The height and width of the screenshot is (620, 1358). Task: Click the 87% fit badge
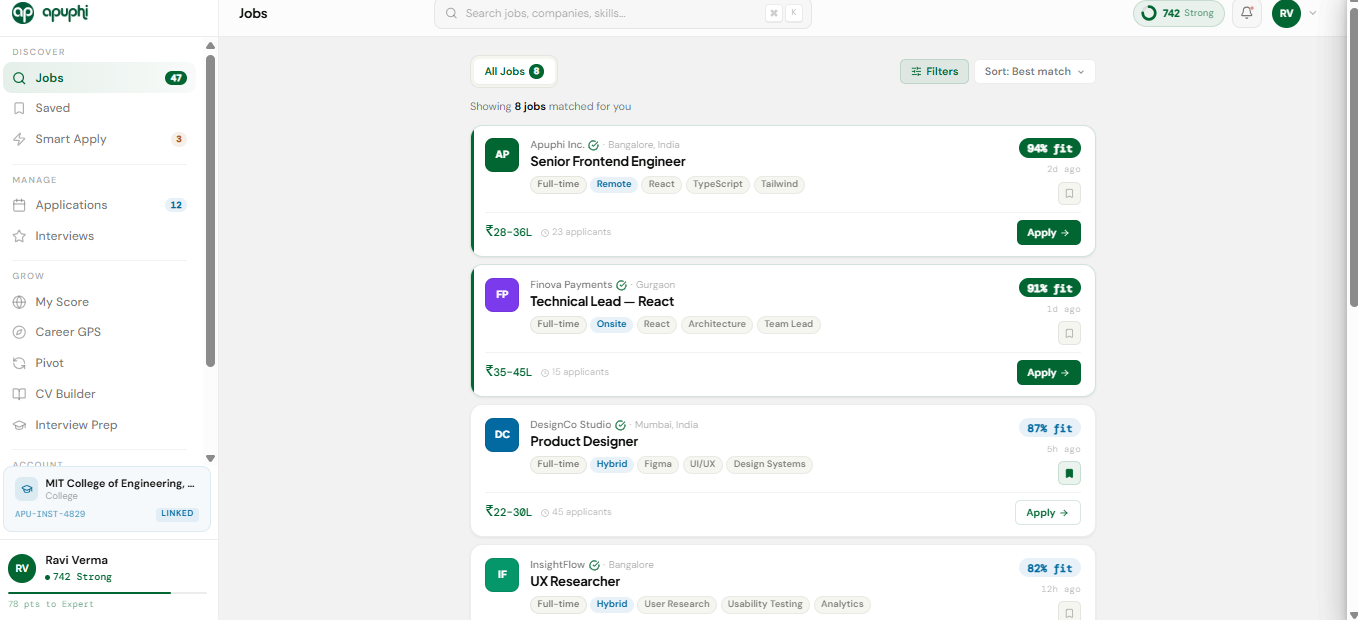[1050, 428]
